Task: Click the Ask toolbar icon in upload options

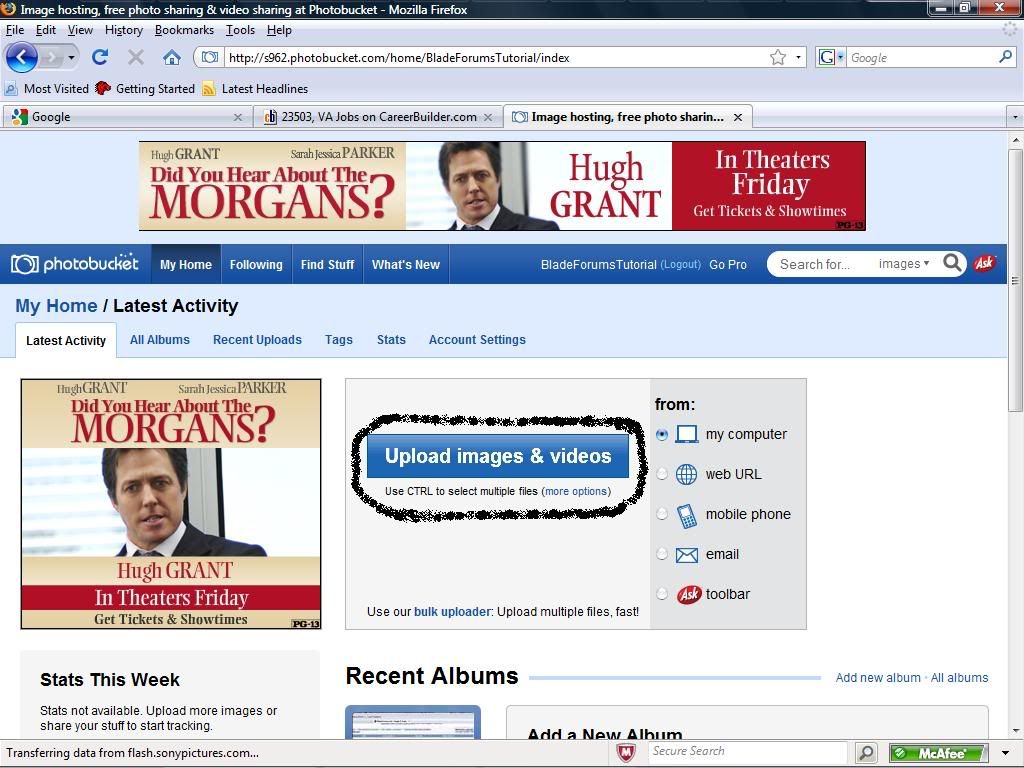Action: pyautogui.click(x=688, y=594)
